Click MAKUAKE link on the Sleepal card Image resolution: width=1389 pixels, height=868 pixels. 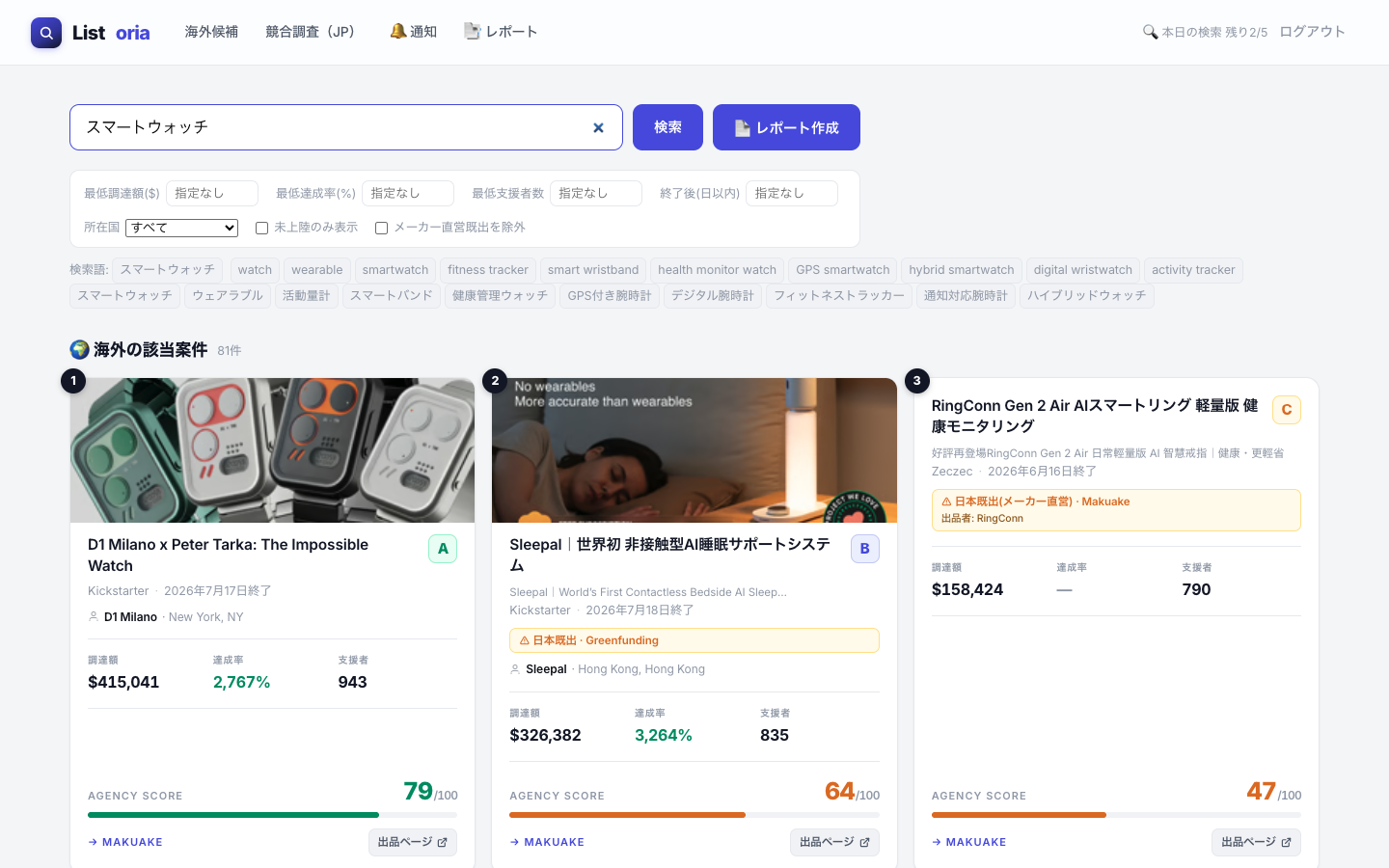point(547,842)
